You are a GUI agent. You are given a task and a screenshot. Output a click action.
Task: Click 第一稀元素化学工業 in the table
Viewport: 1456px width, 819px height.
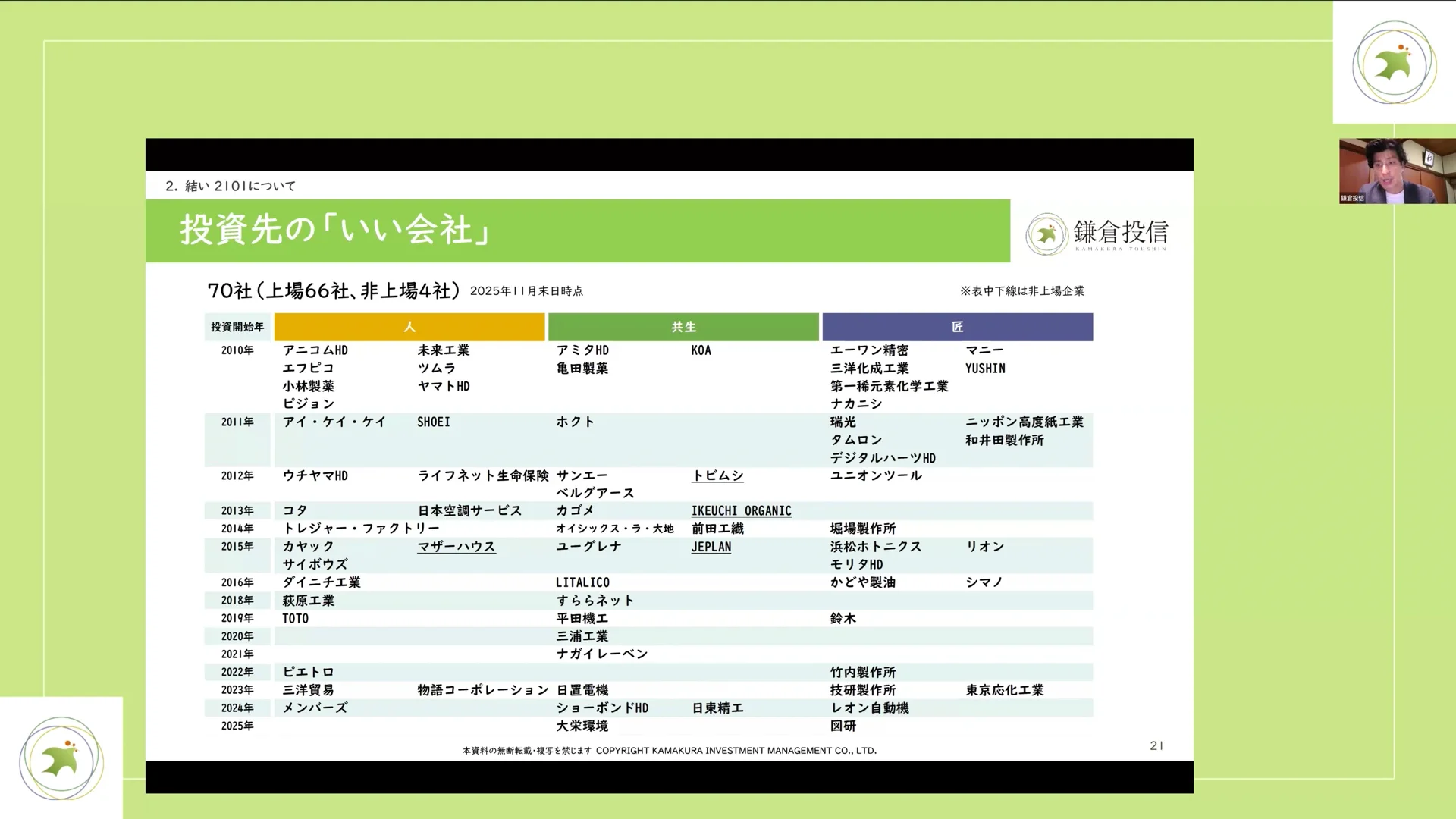click(x=890, y=386)
